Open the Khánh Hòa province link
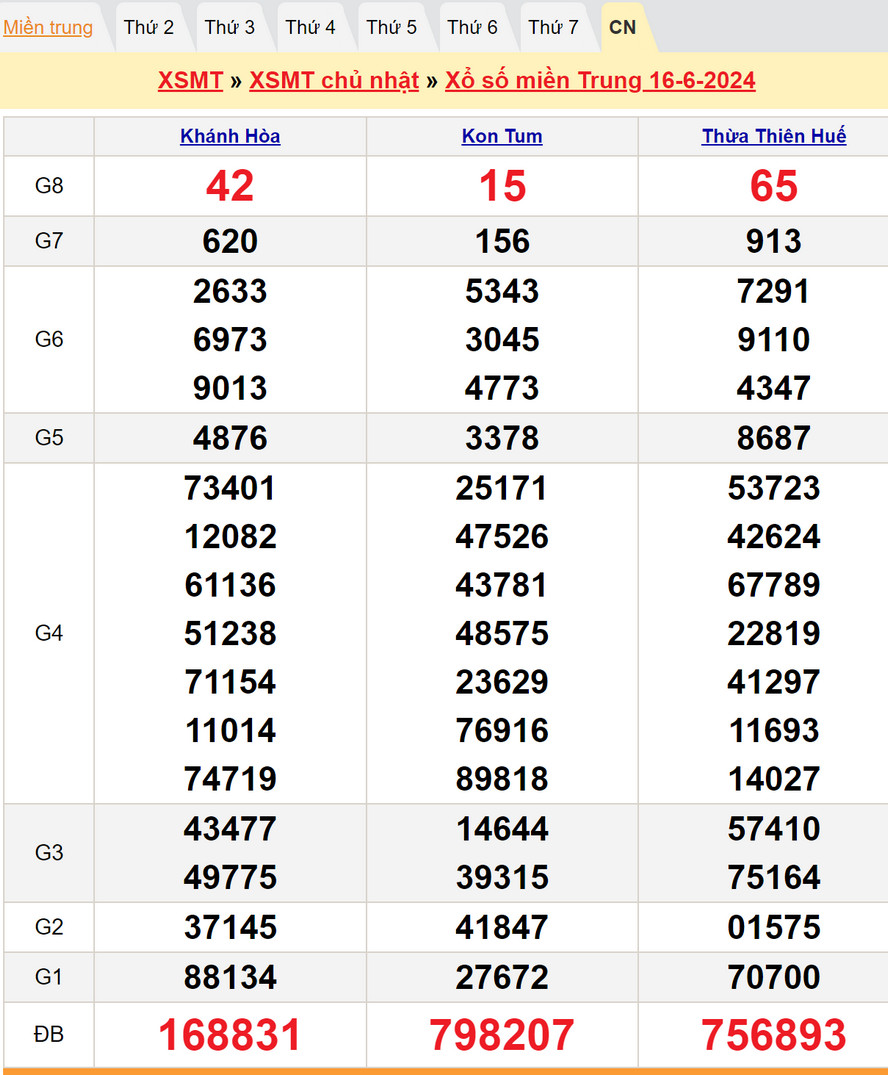 click(230, 137)
